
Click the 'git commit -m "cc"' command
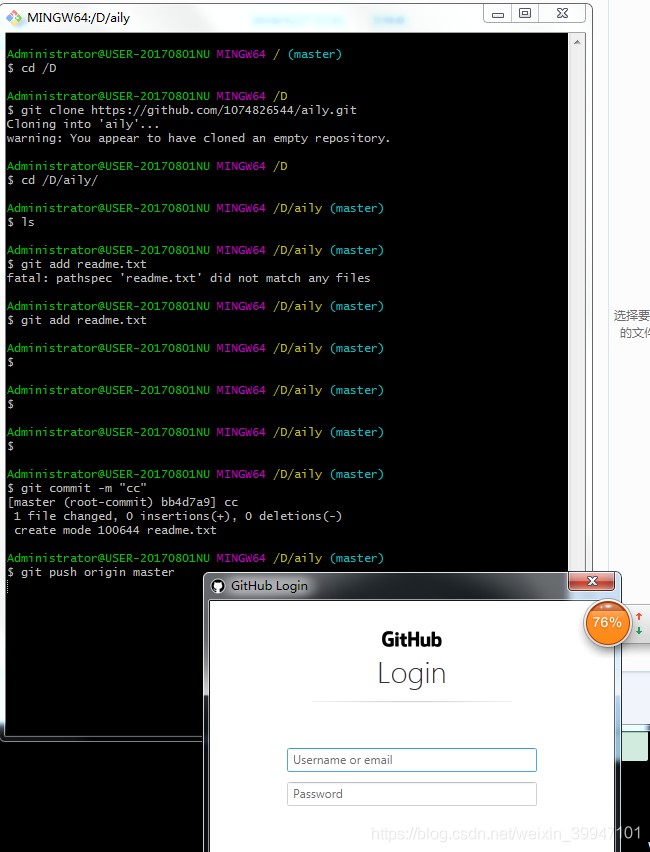77,488
